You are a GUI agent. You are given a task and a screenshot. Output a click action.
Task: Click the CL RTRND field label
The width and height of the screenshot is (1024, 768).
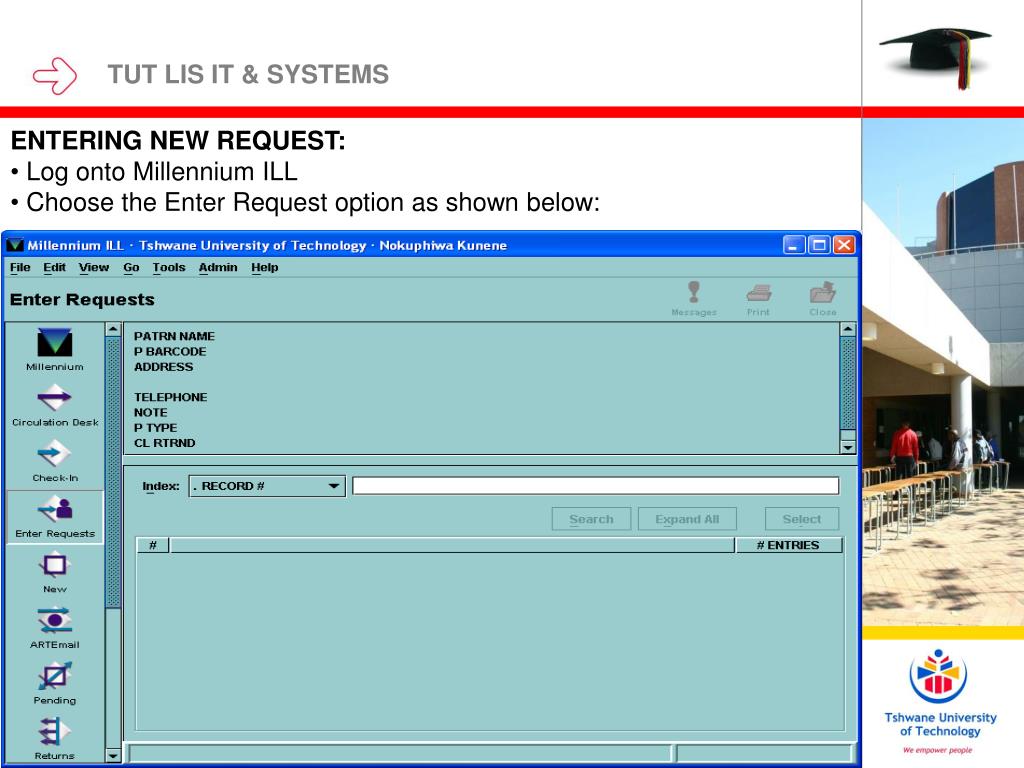coord(165,443)
